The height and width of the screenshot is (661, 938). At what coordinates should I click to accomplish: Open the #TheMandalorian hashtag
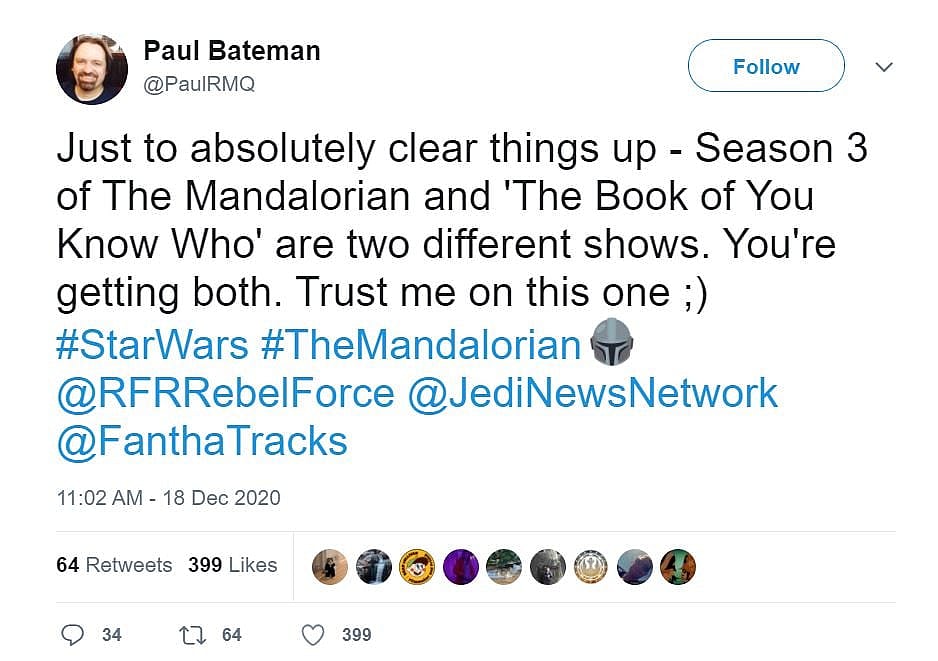420,345
